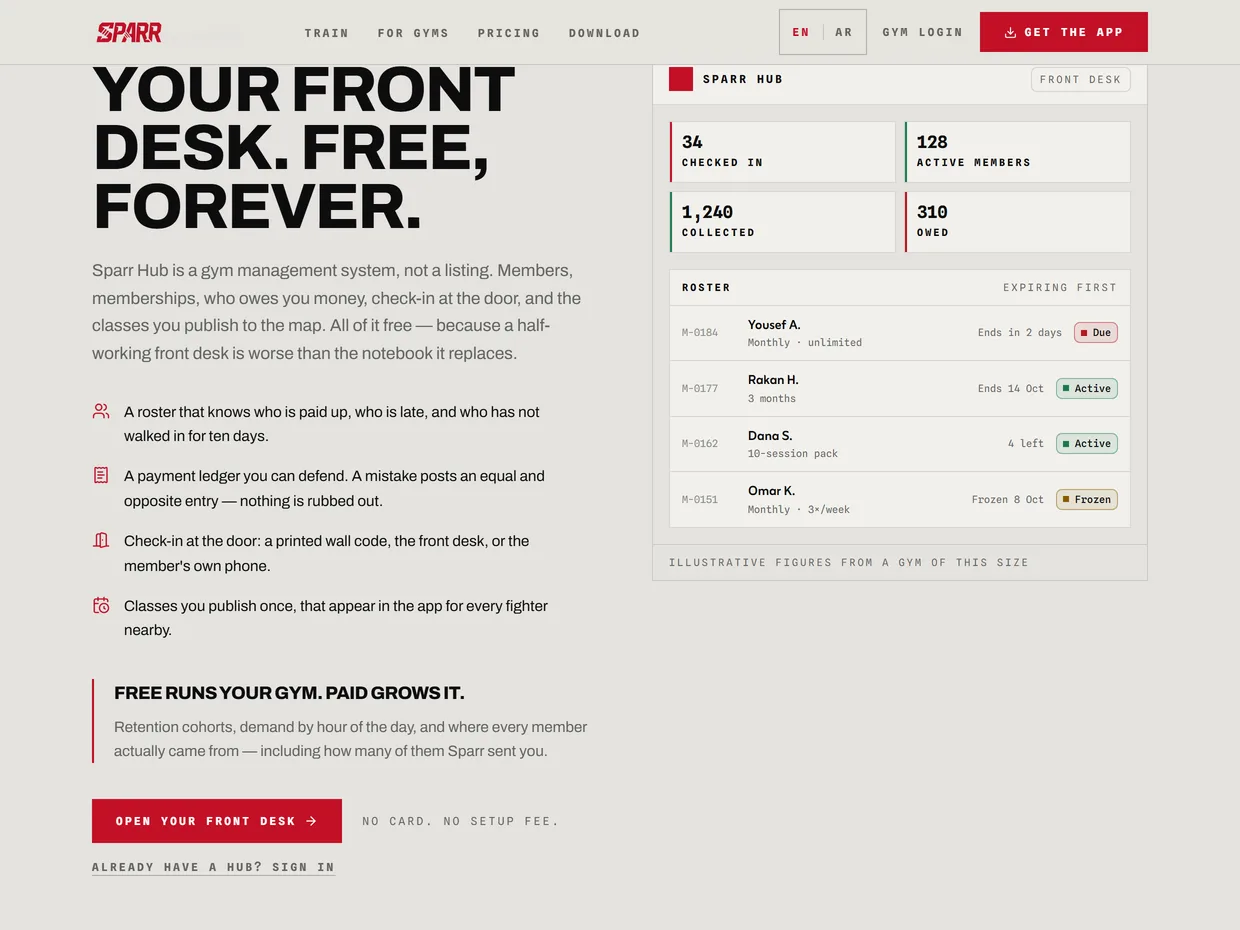
Task: Click member ID M-0151
Action: coord(700,500)
